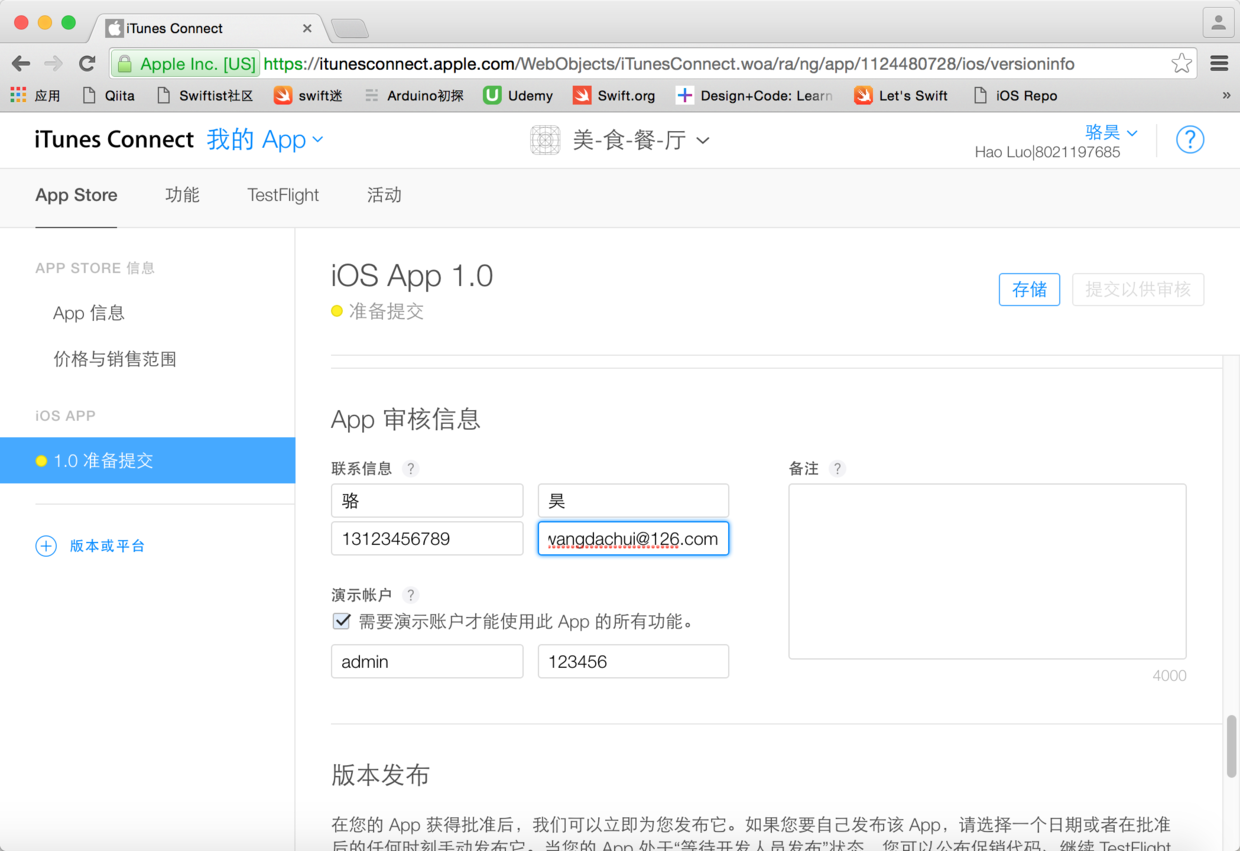Open the Let's Swift bookmark
This screenshot has width=1240, height=851.
click(x=901, y=96)
